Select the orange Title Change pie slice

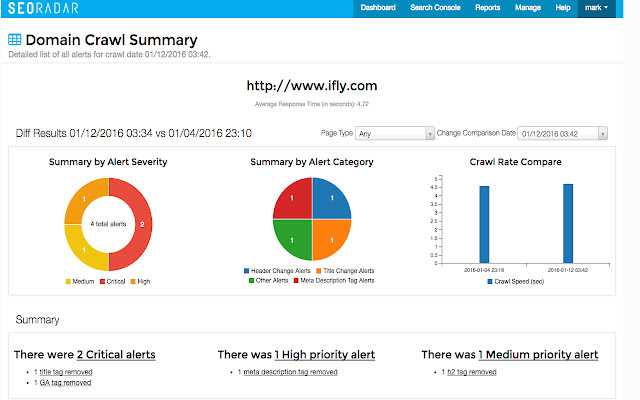pyautogui.click(x=331, y=239)
